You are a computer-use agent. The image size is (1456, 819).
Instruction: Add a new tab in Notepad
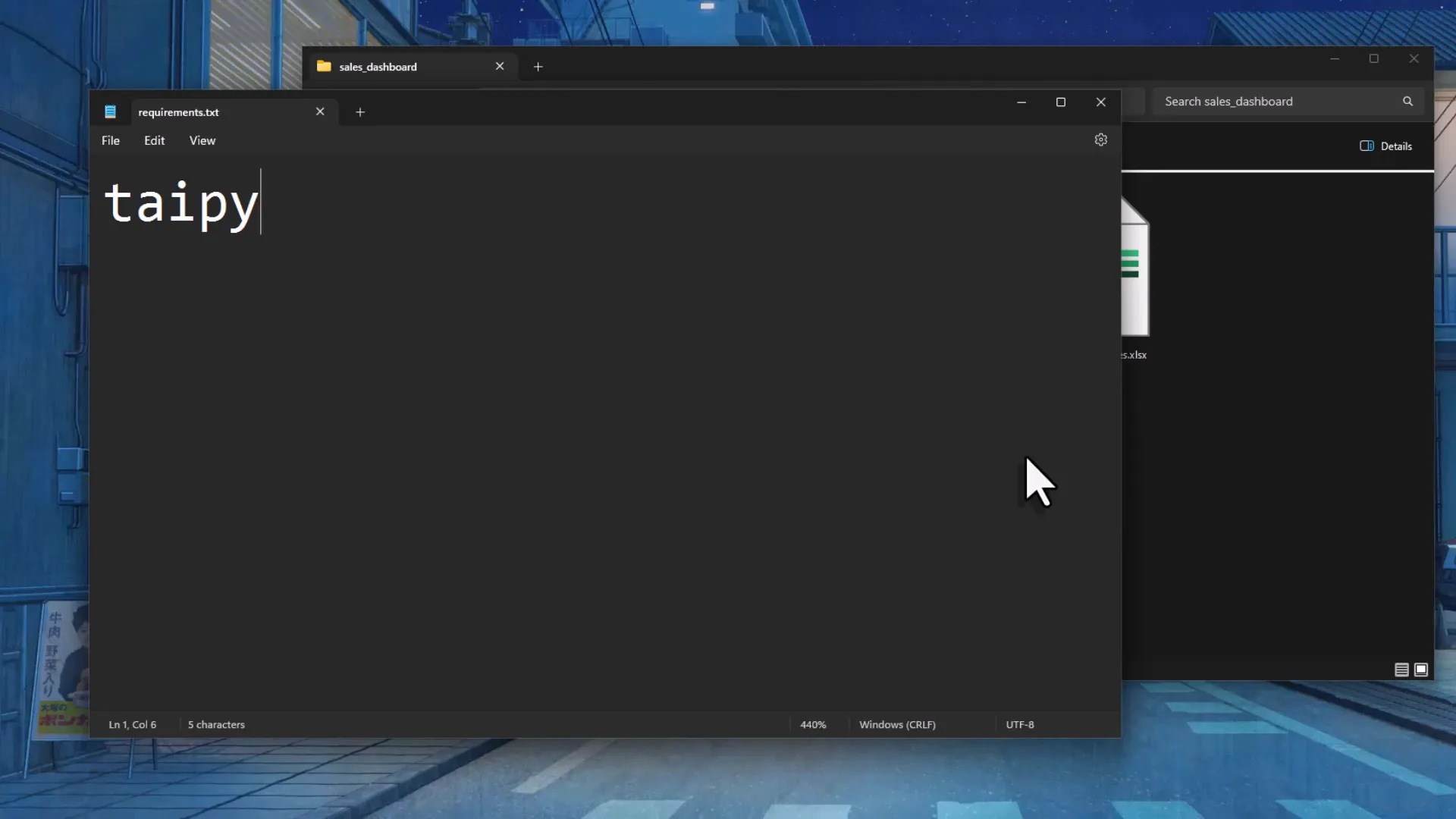tap(359, 111)
